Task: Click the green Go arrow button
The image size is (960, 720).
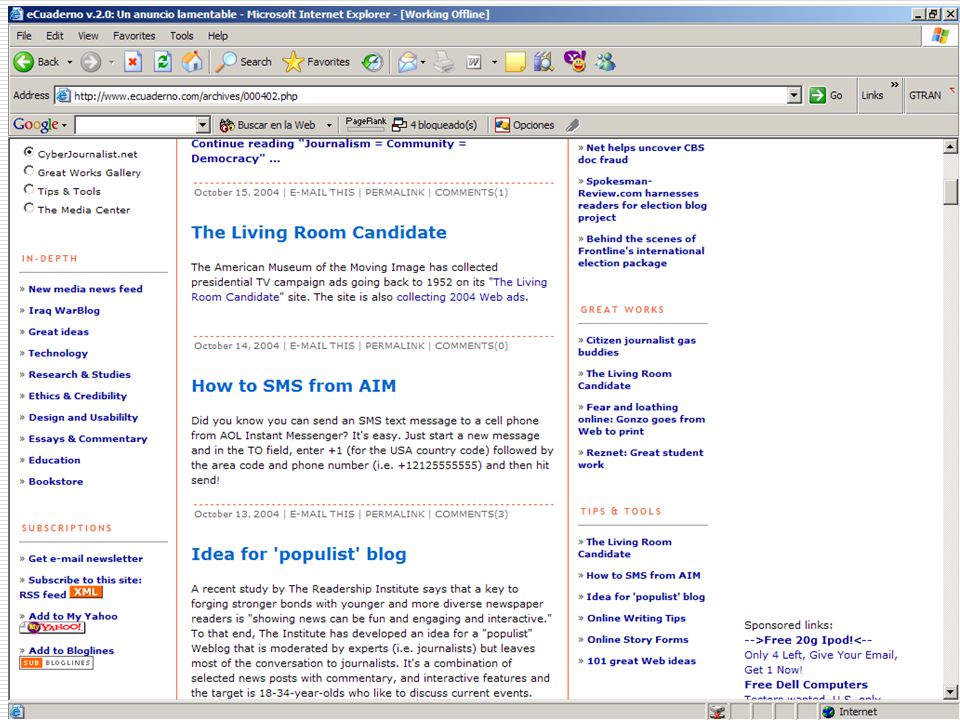Action: [817, 96]
